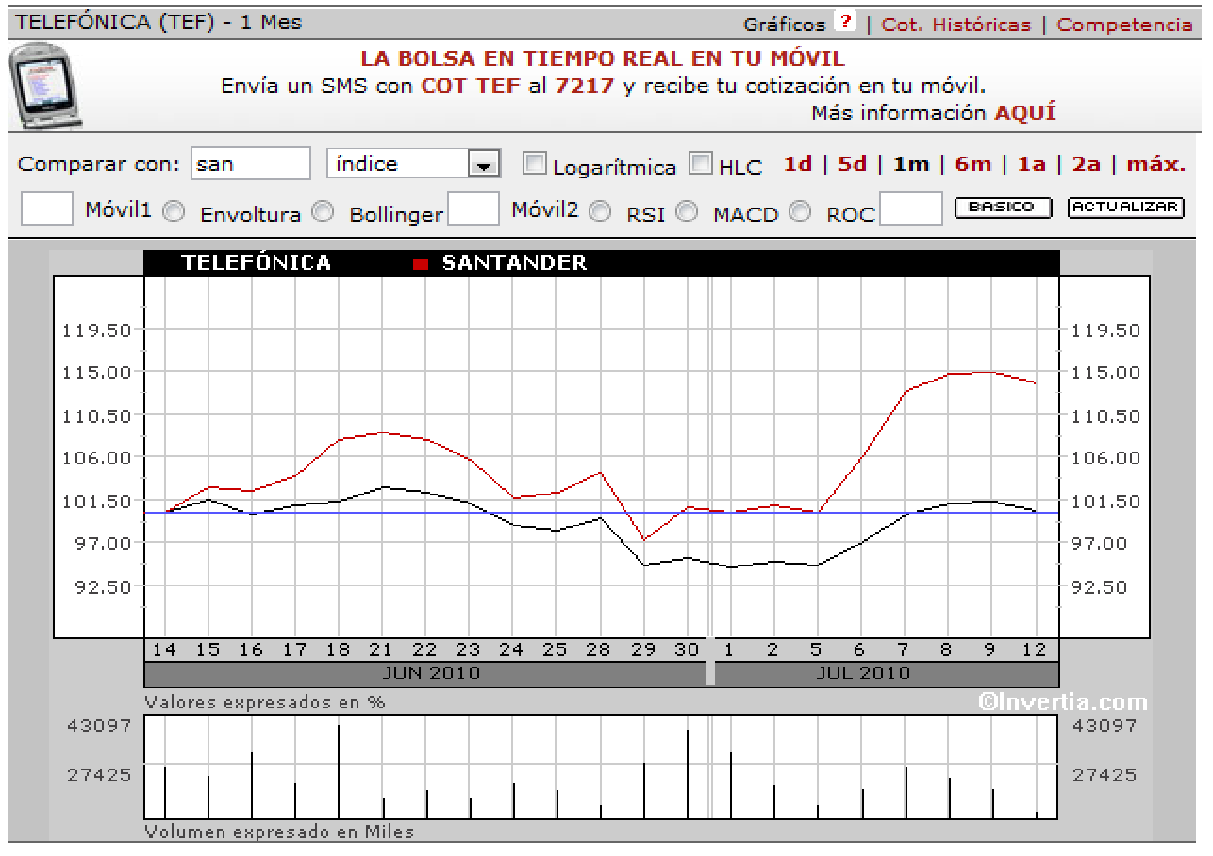Select the Envoltura radio button
1213x856 pixels.
click(322, 211)
